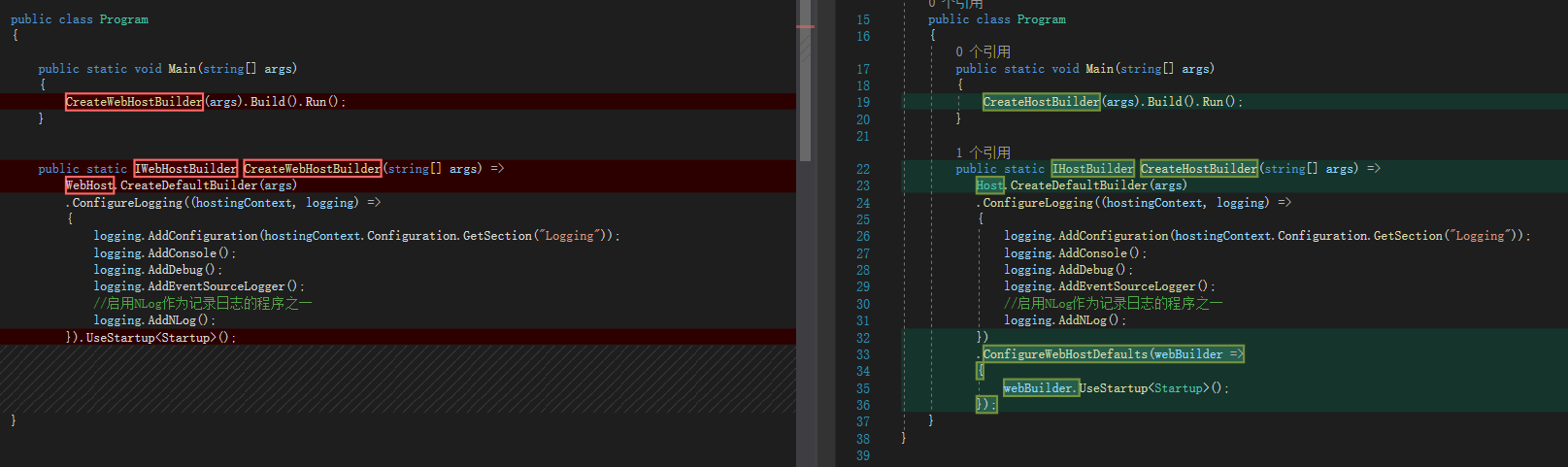1568x467 pixels.
Task: Click line number 22 in the gutter
Action: pyautogui.click(x=863, y=169)
